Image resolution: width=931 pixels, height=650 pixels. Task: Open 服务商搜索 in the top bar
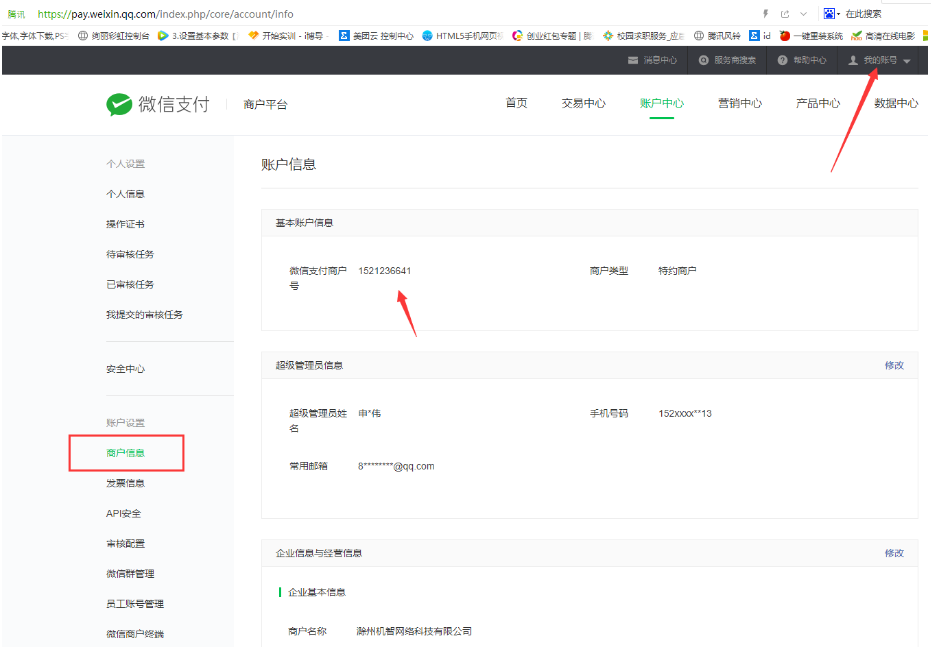[x=728, y=60]
